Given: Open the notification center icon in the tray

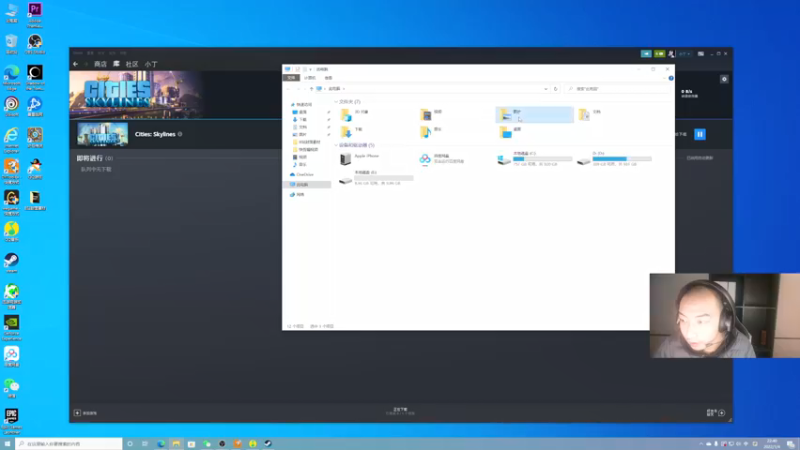Looking at the screenshot, I should pos(790,444).
